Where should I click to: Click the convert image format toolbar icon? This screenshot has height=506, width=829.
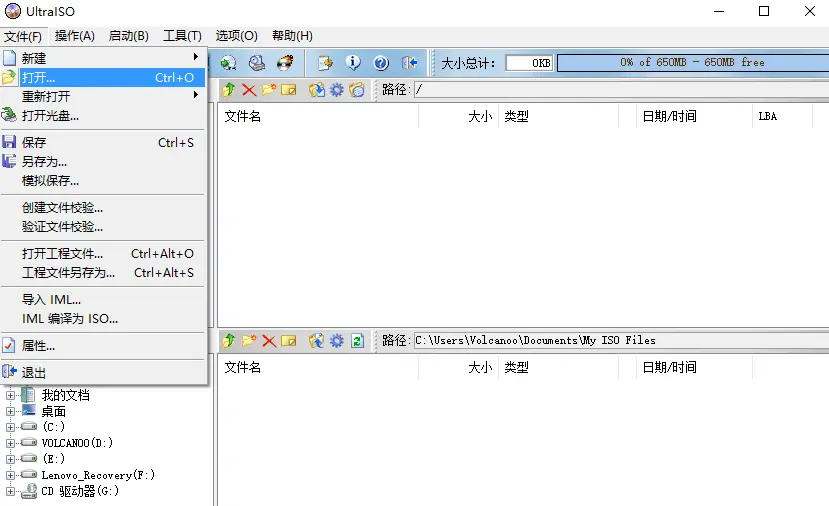228,63
